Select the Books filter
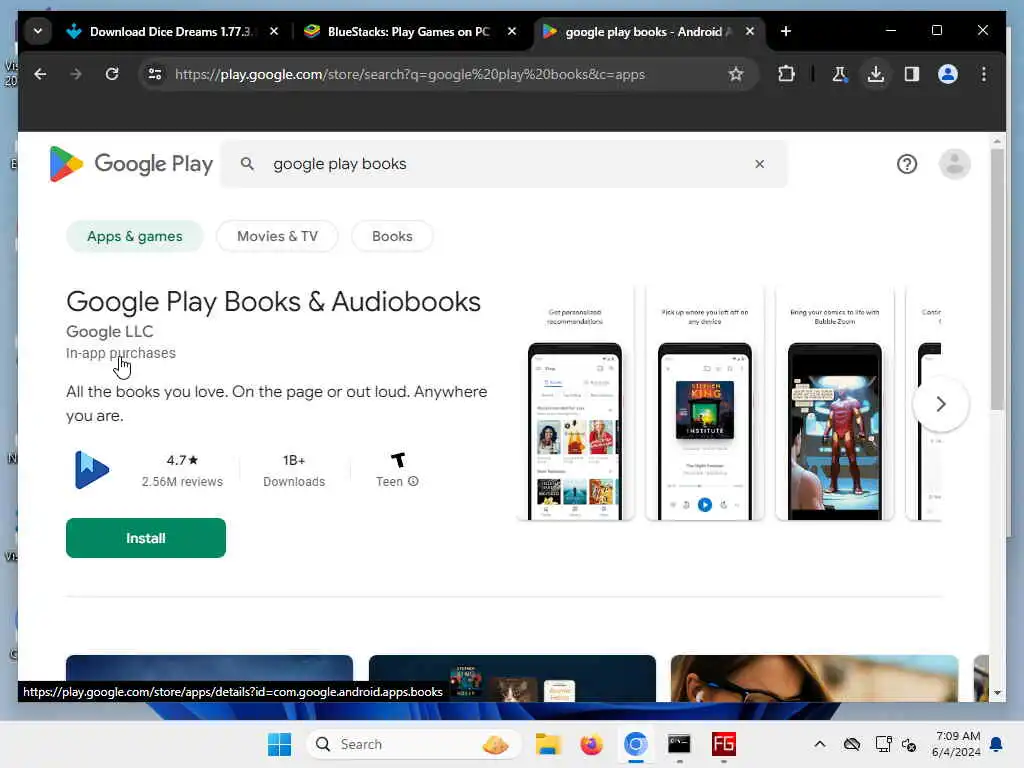The height and width of the screenshot is (768, 1024). pos(392,236)
